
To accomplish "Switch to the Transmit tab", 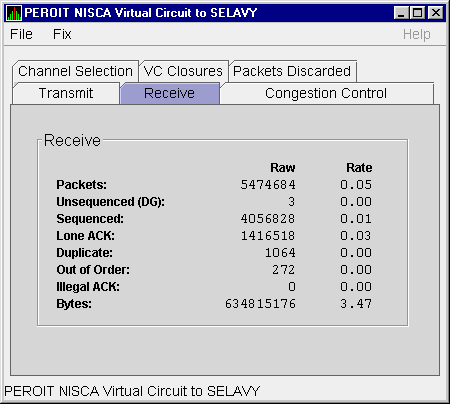I will tap(66, 93).
